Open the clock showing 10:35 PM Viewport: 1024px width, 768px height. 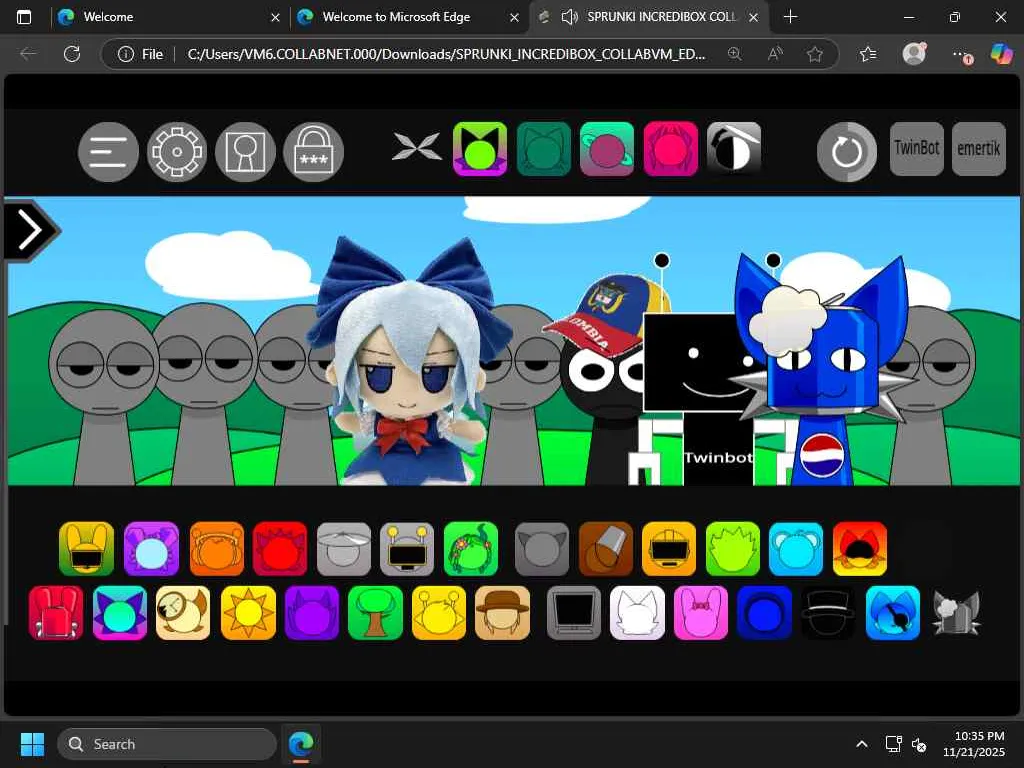(x=973, y=744)
